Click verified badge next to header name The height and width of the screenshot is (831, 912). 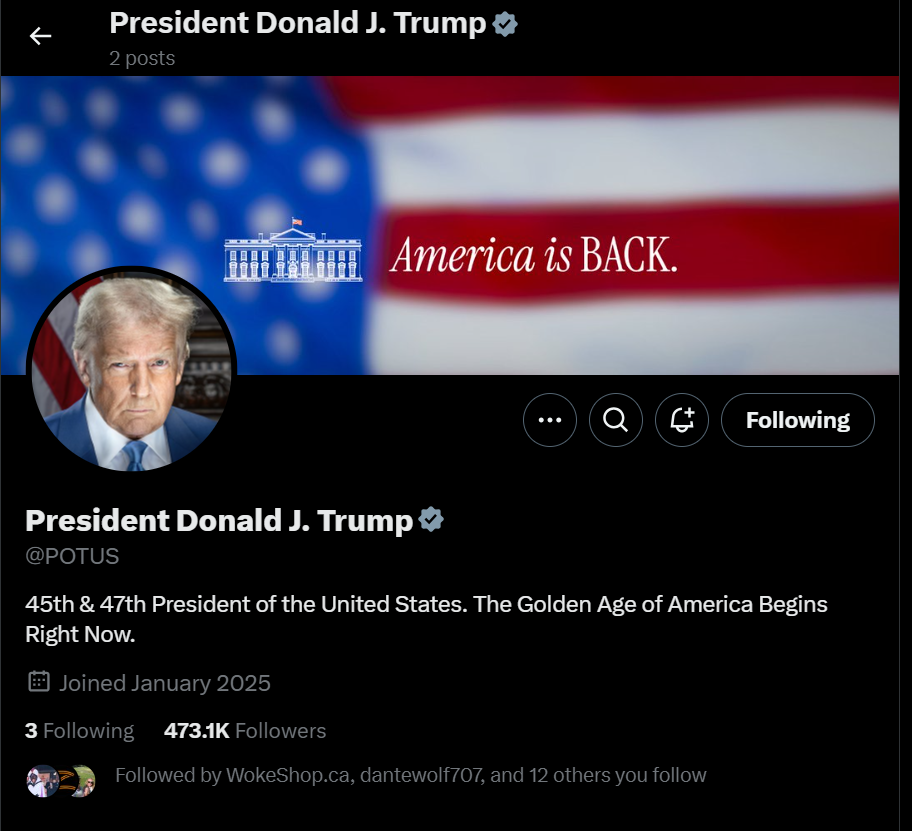tap(505, 24)
